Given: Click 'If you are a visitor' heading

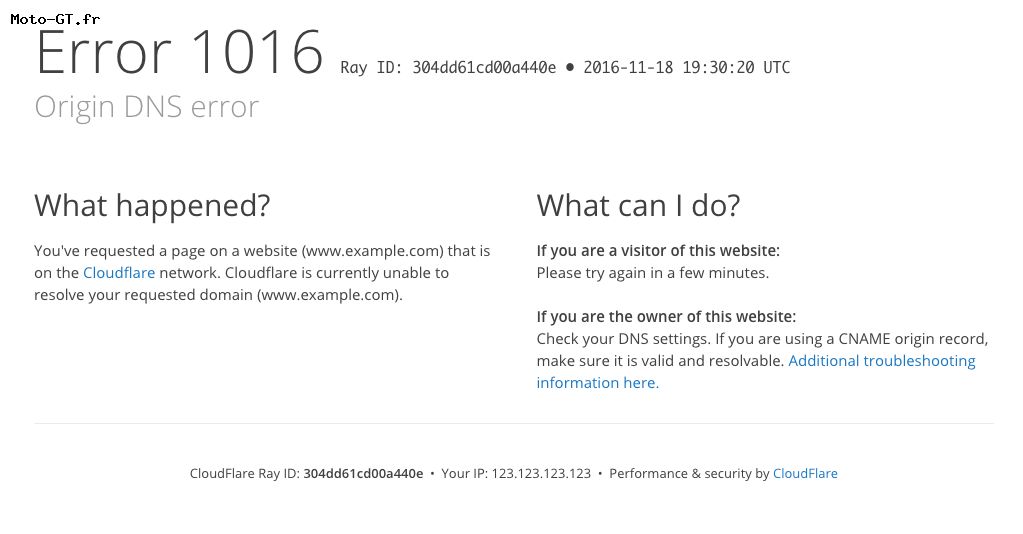Looking at the screenshot, I should [x=658, y=251].
